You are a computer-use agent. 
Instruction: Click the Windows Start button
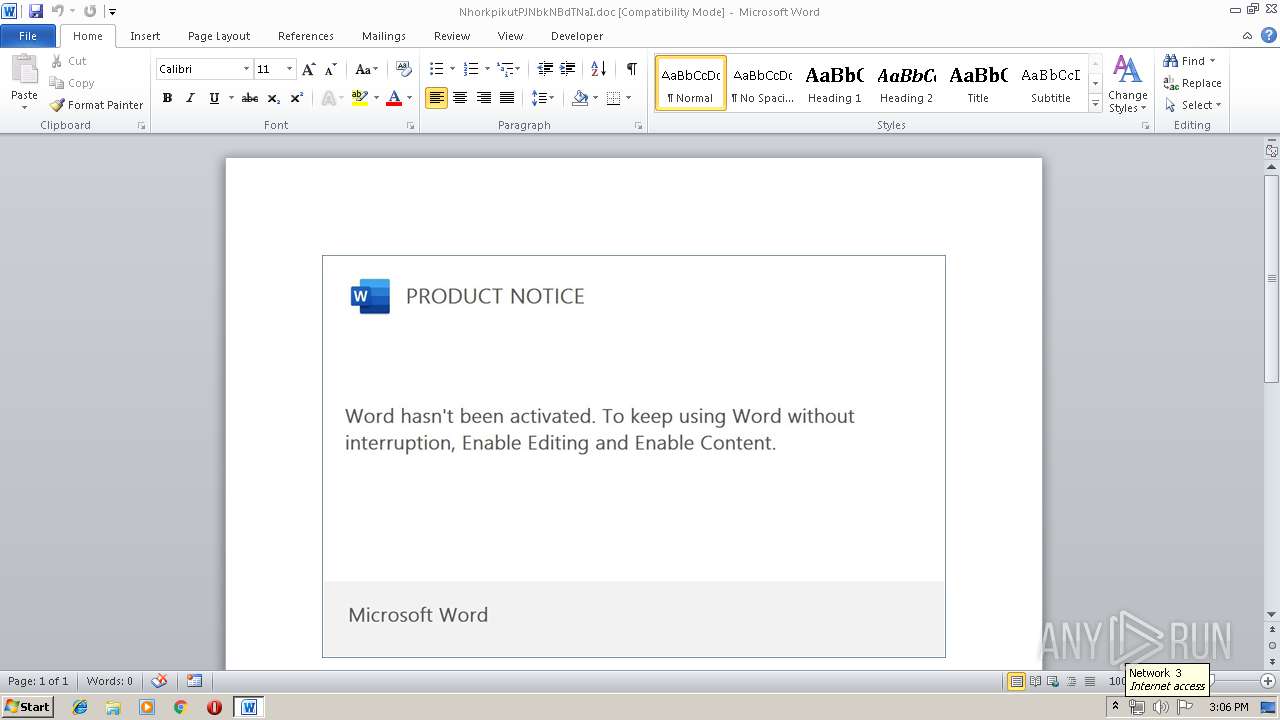click(x=27, y=707)
